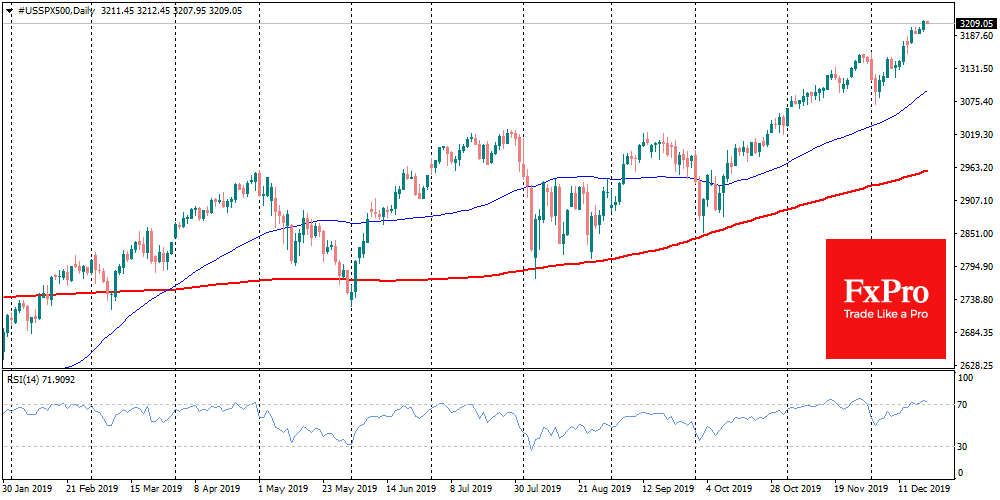1000x500 pixels.
Task: Click the current price label 3209.05
Action: click(974, 23)
